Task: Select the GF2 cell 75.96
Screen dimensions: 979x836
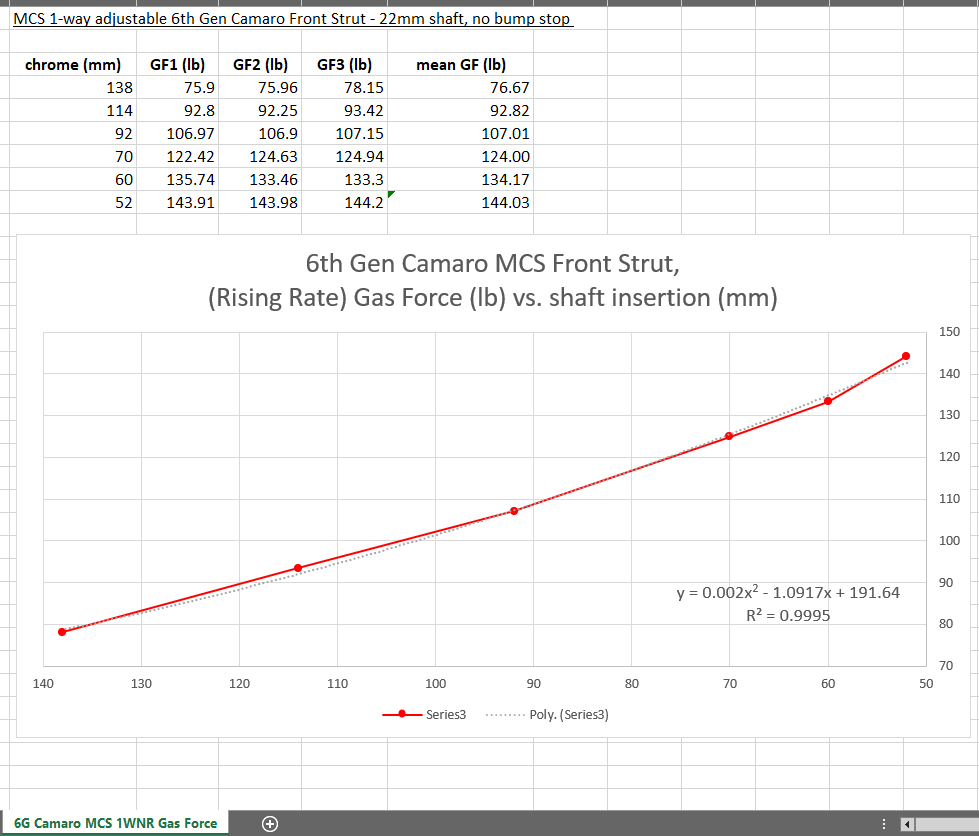Action: (x=260, y=87)
